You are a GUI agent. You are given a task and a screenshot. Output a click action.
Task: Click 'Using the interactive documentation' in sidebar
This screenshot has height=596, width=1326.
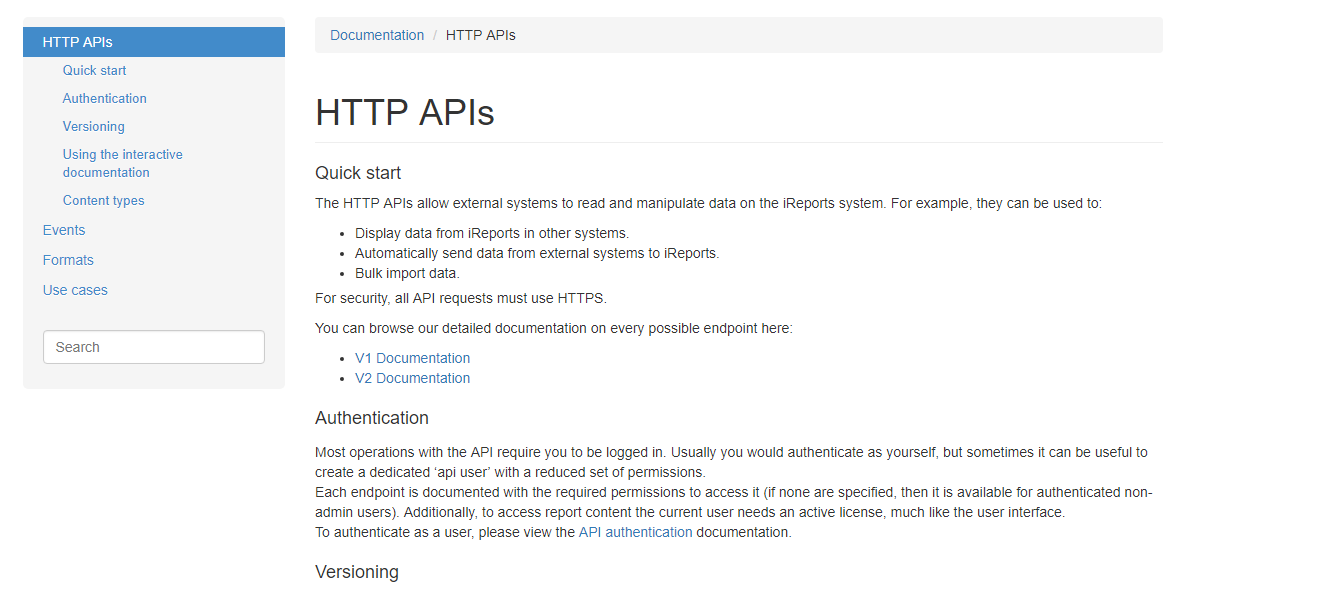[122, 163]
